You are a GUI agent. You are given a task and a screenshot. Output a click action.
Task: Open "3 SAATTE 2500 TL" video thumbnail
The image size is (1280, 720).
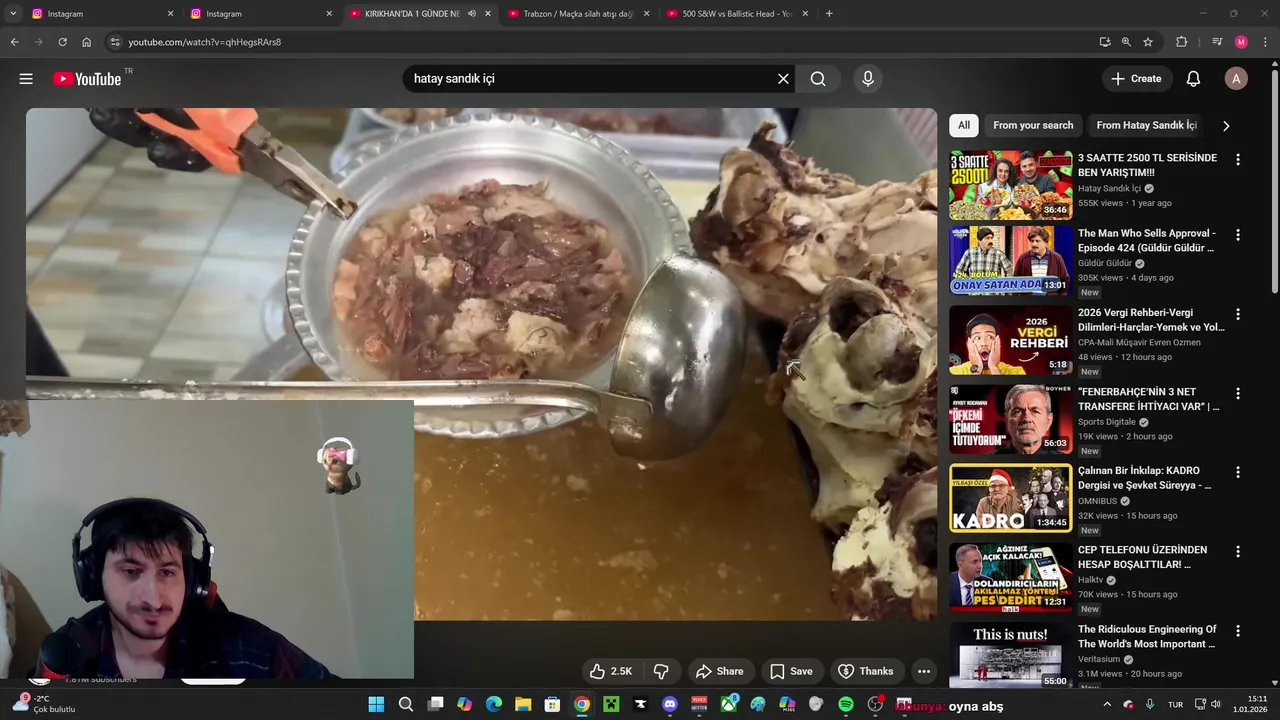point(1010,185)
